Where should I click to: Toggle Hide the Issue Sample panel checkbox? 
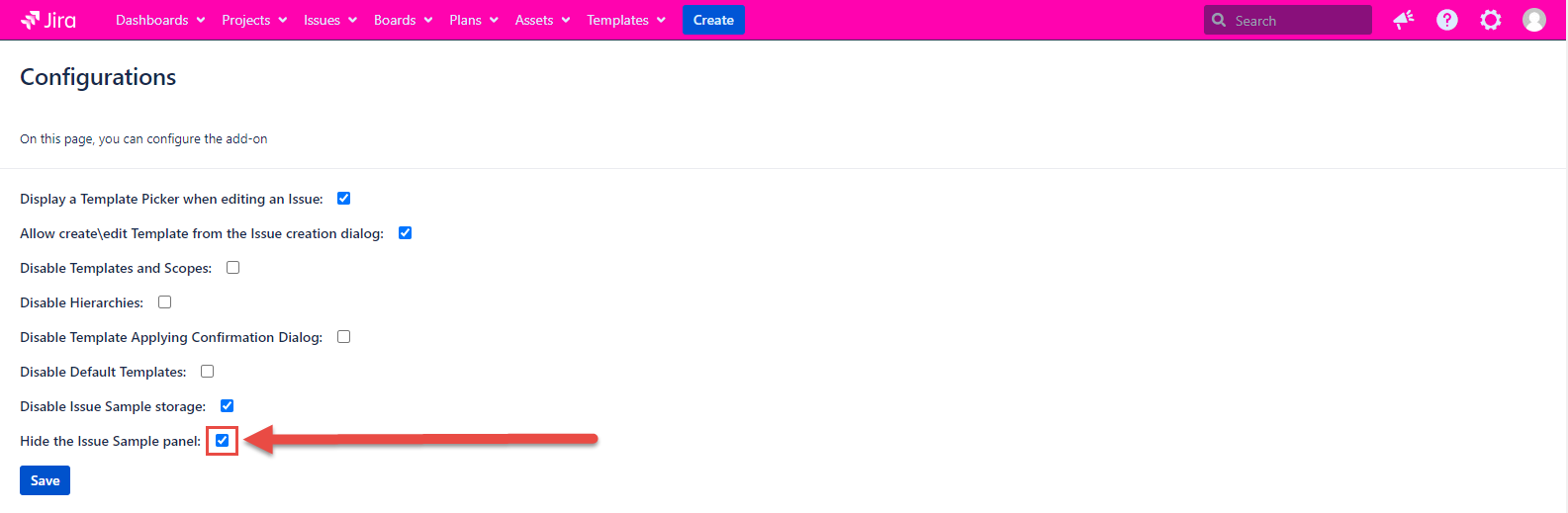pyautogui.click(x=222, y=441)
